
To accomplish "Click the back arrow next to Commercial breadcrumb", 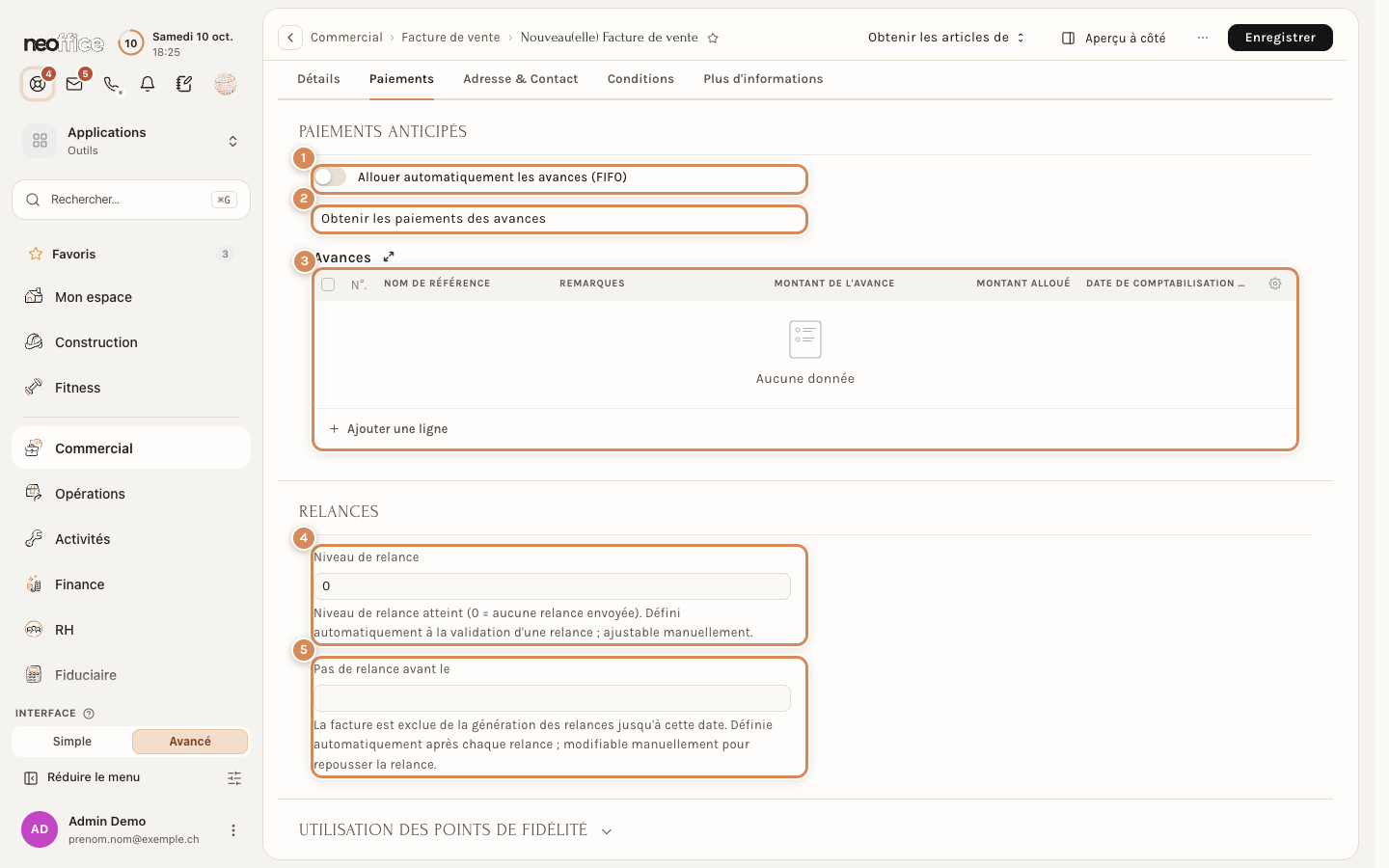I will coord(290,38).
